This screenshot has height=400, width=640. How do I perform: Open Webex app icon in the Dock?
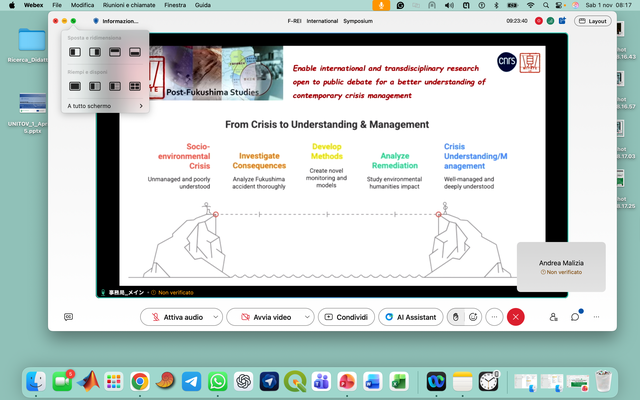pos(436,382)
